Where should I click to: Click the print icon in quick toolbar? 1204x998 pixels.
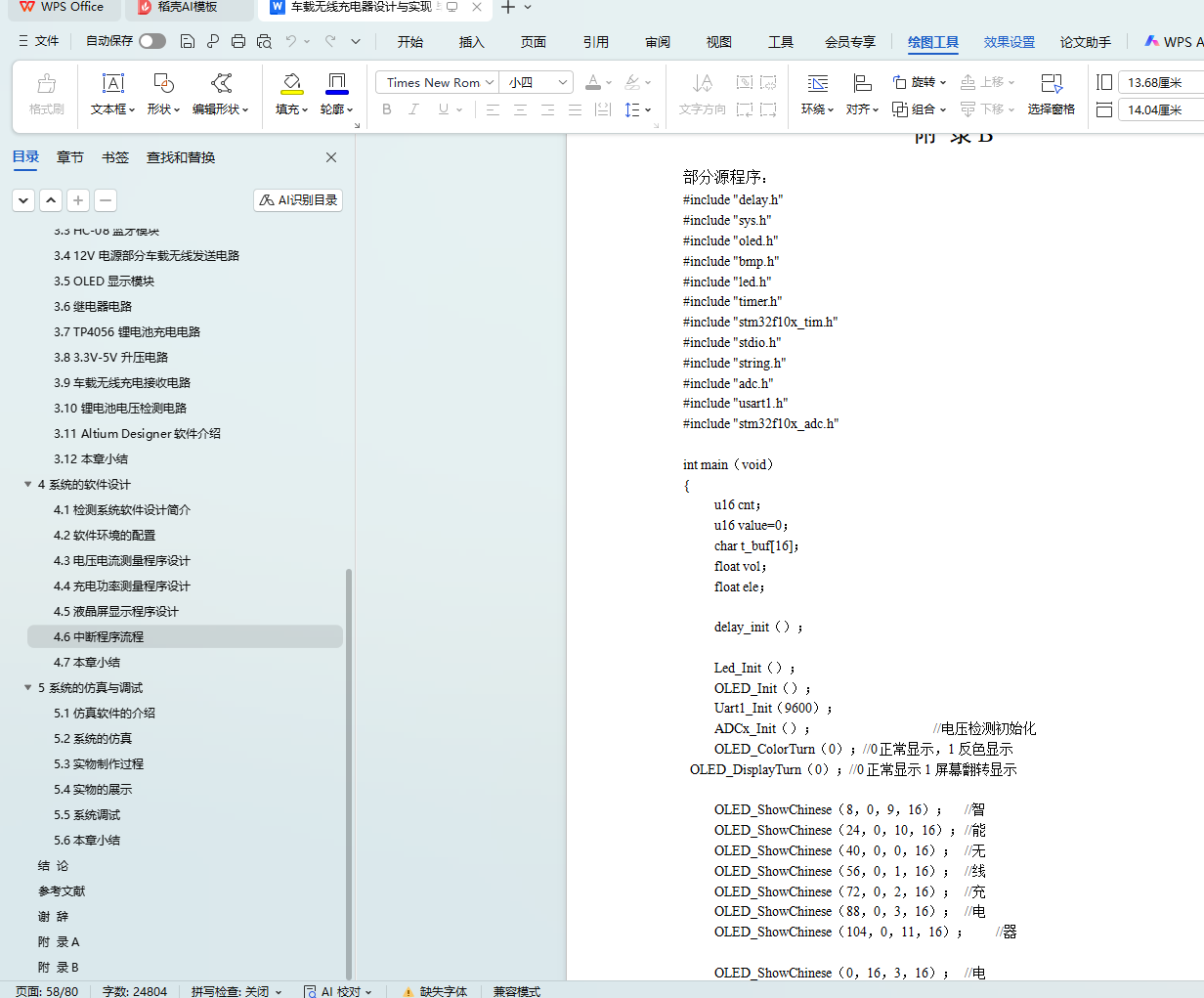(x=238, y=41)
